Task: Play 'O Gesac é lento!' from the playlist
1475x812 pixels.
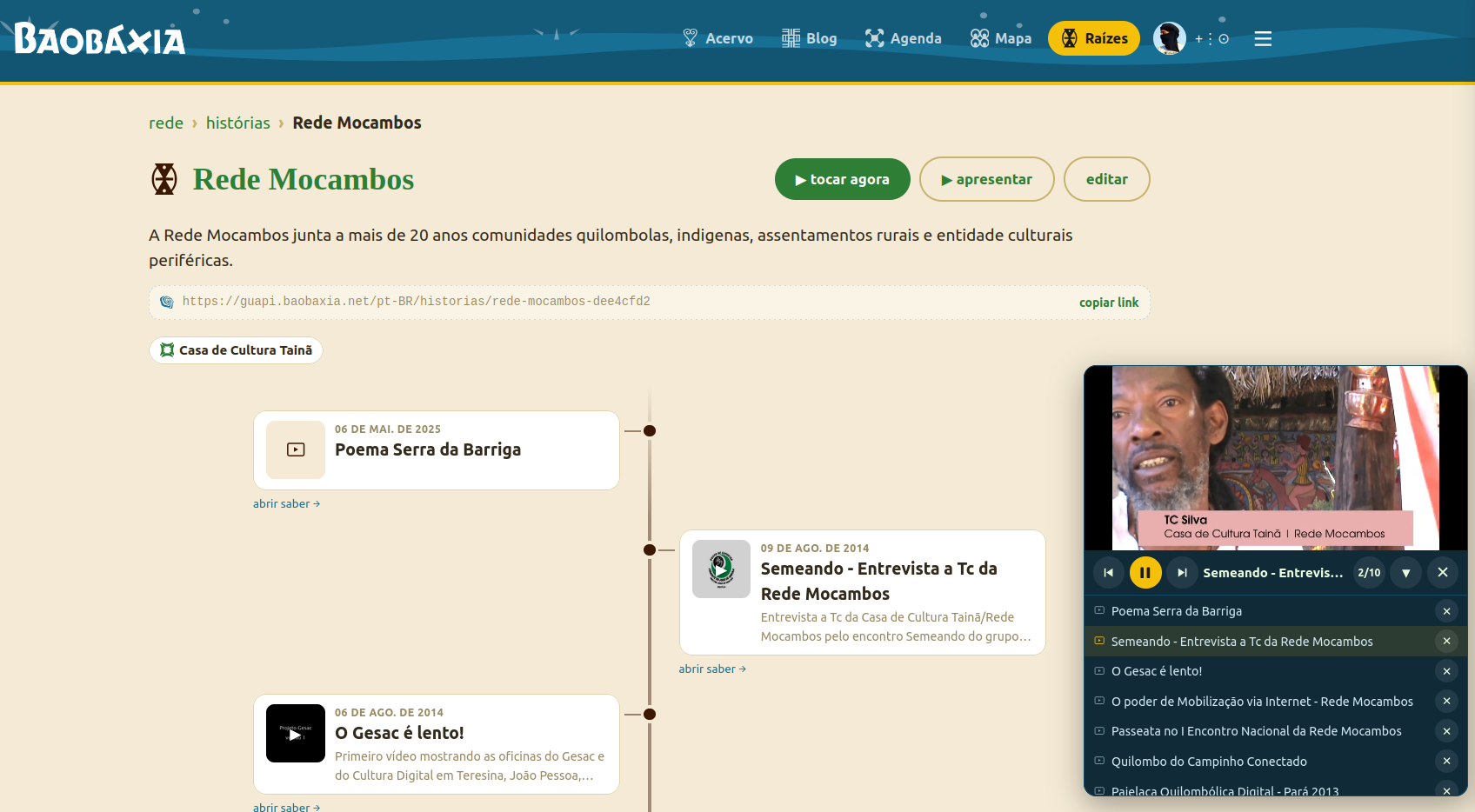Action: (x=1259, y=671)
